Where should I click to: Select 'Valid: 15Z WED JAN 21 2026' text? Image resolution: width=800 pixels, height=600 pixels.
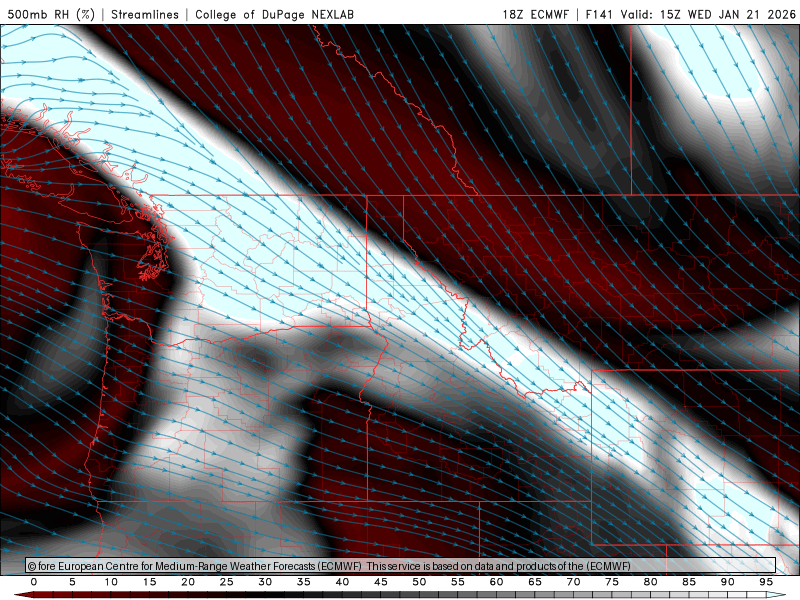(708, 14)
